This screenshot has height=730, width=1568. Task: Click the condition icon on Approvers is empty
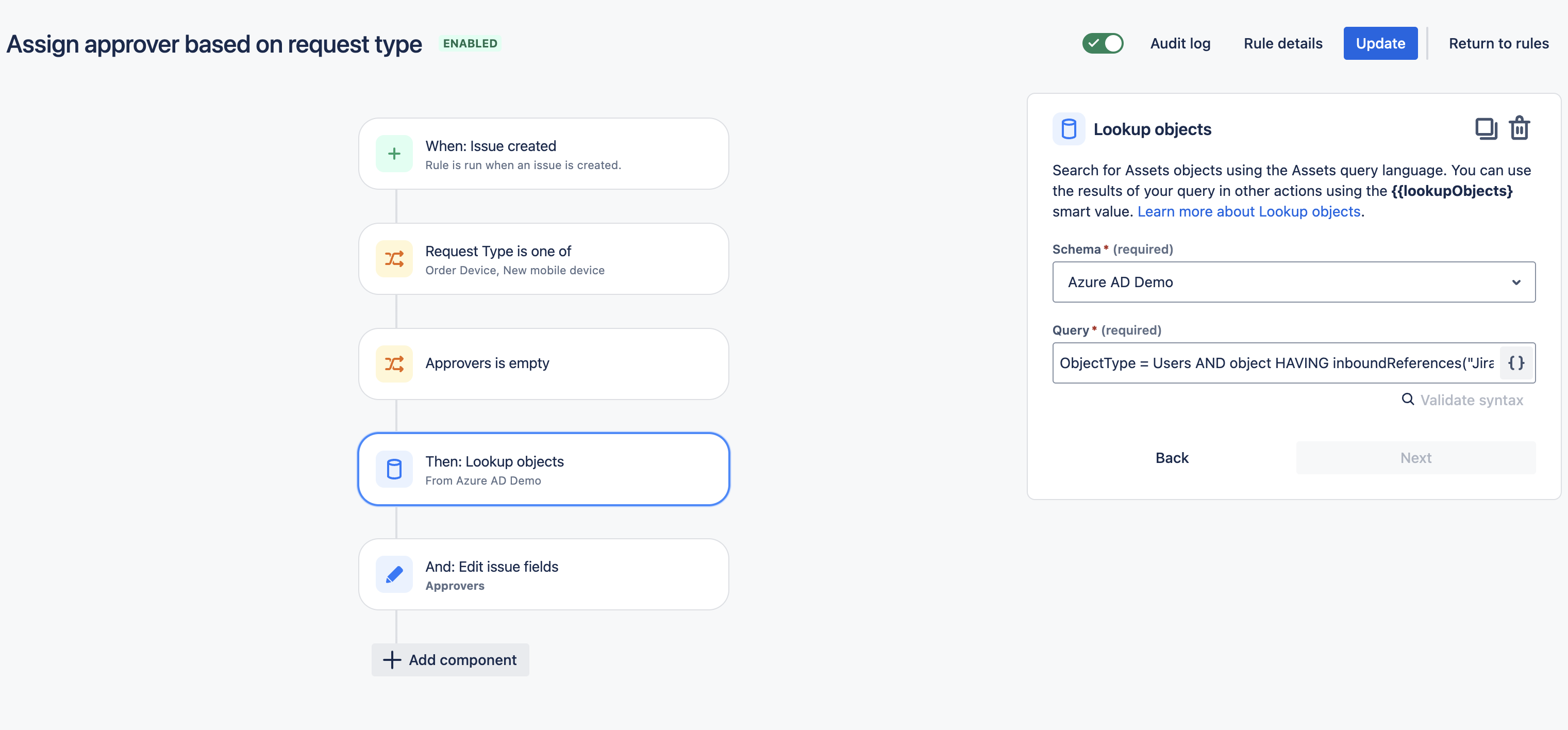click(394, 363)
